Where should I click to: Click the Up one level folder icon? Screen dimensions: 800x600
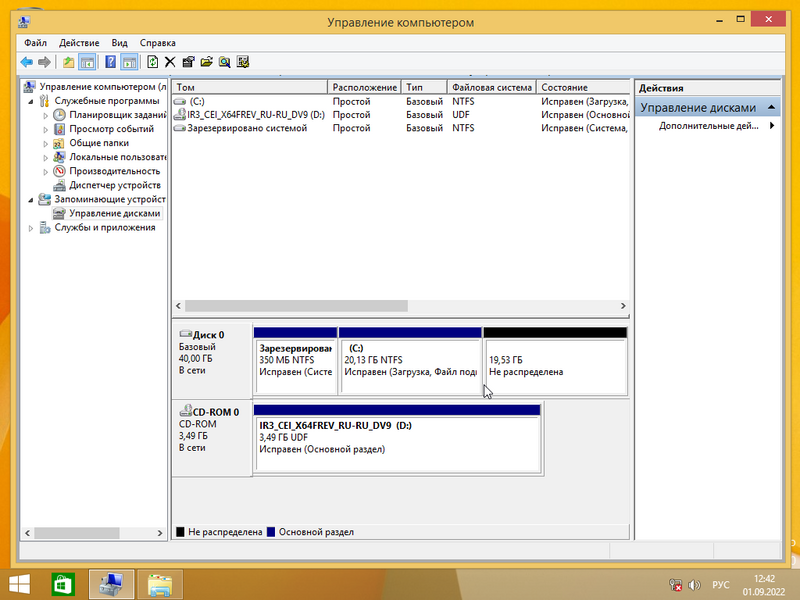click(68, 62)
